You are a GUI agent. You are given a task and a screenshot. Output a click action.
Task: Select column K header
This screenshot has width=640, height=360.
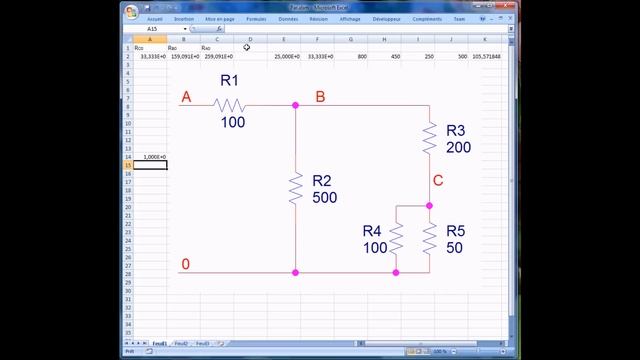click(x=484, y=39)
